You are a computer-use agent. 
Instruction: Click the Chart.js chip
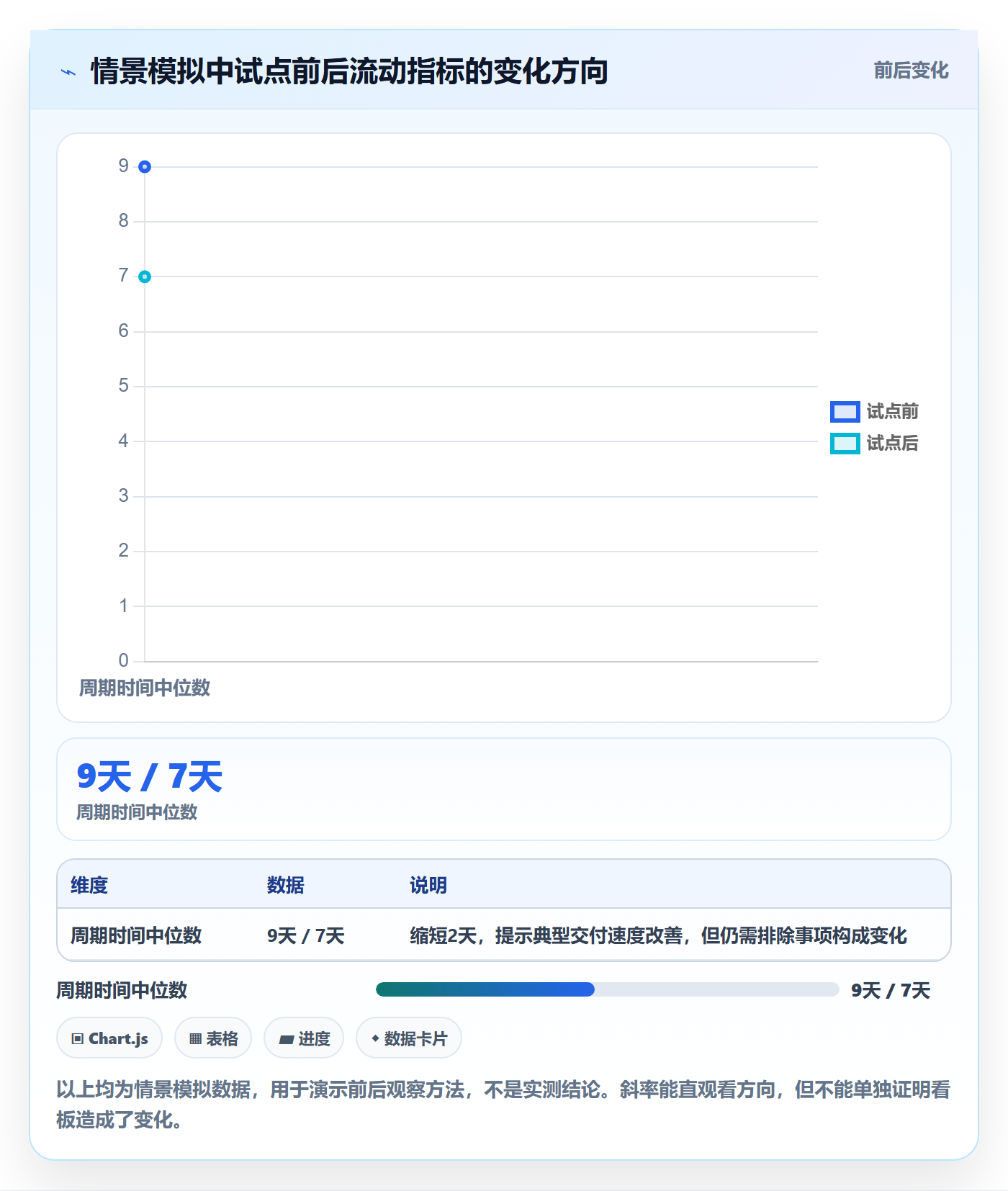click(x=109, y=1038)
